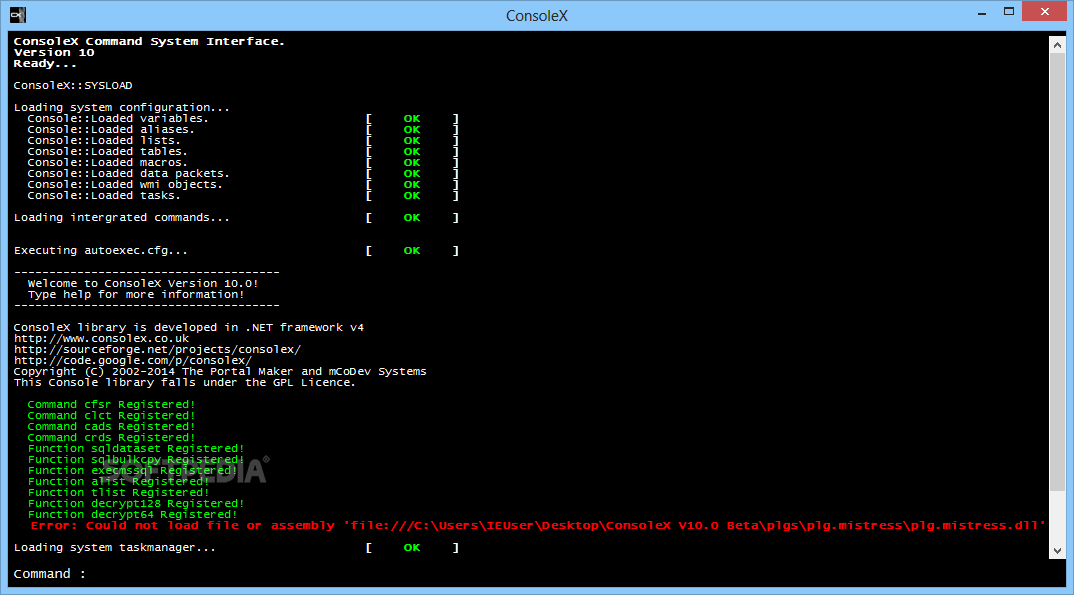Click the code.google.com/p/consolex URL text
Viewport: 1074px width, 595px height.
point(133,360)
